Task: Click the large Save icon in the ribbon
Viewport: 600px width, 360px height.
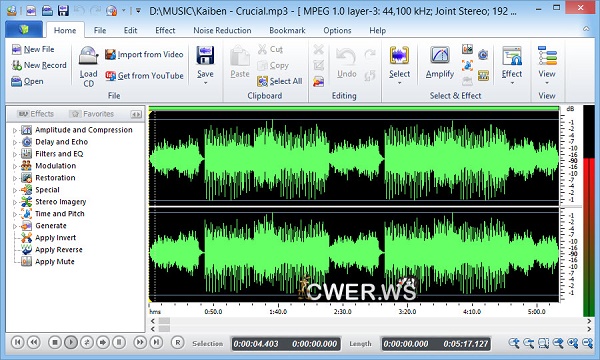Action: pos(205,55)
